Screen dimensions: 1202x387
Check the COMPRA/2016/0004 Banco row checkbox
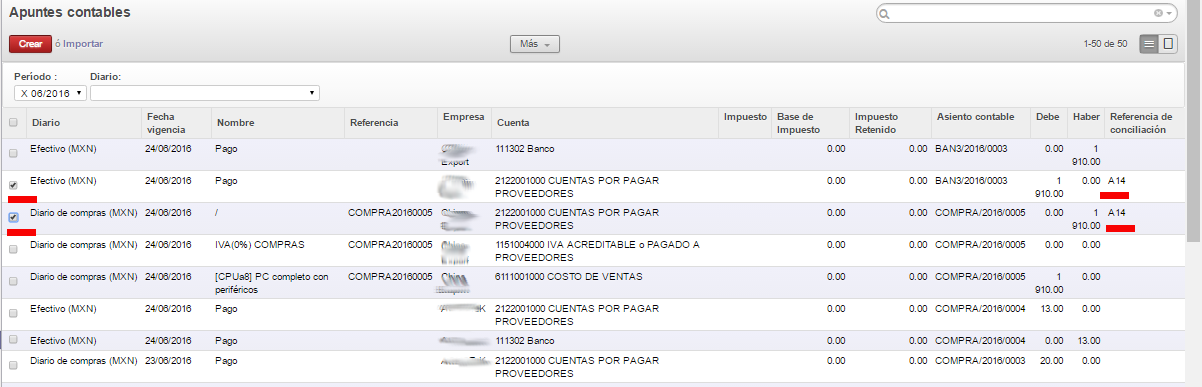click(x=13, y=340)
